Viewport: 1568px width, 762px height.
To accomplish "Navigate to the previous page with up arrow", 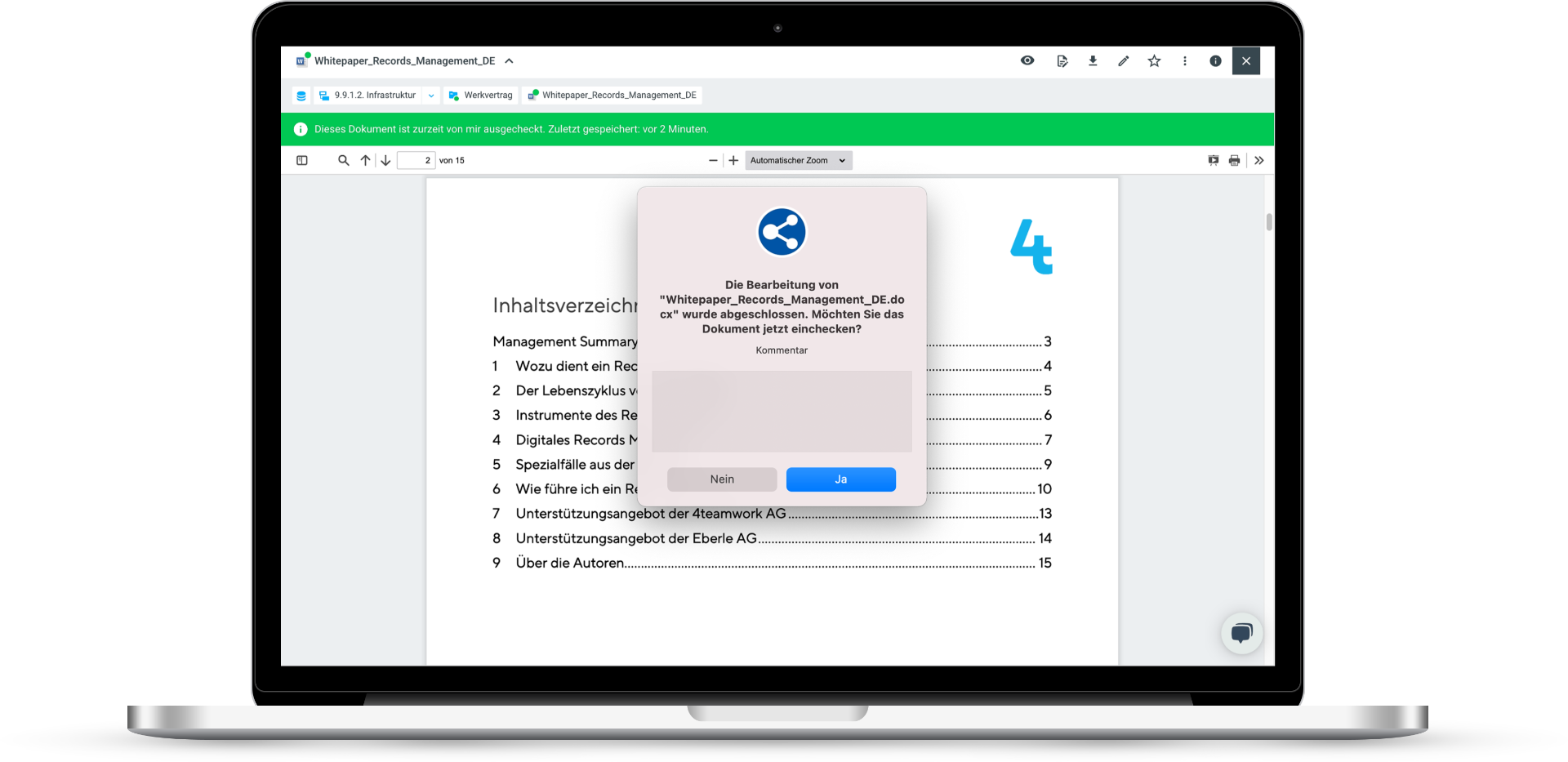I will 365,160.
